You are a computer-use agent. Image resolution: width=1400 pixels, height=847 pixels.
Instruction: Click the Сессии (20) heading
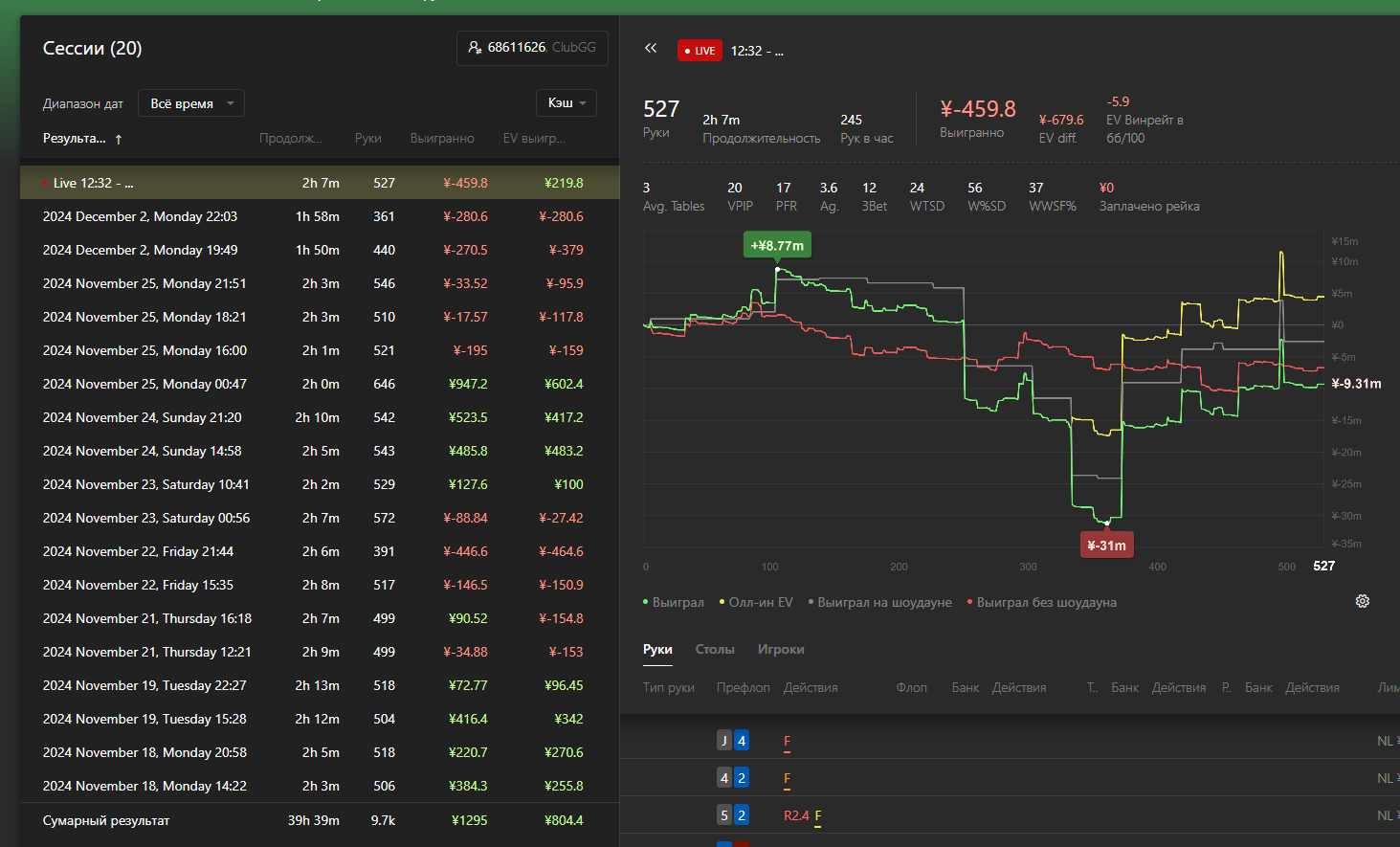[92, 48]
